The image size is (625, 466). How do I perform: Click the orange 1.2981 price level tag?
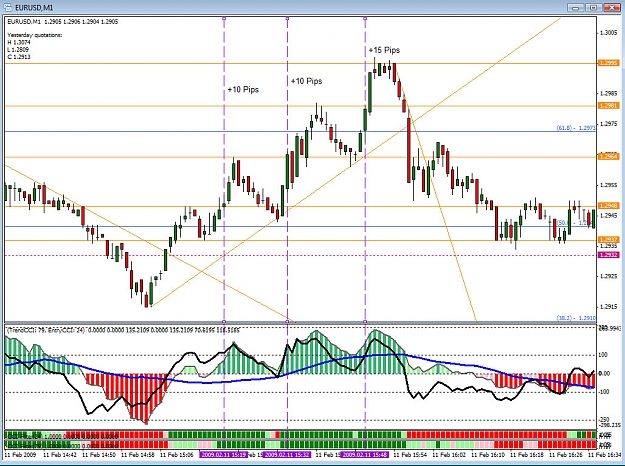[608, 106]
